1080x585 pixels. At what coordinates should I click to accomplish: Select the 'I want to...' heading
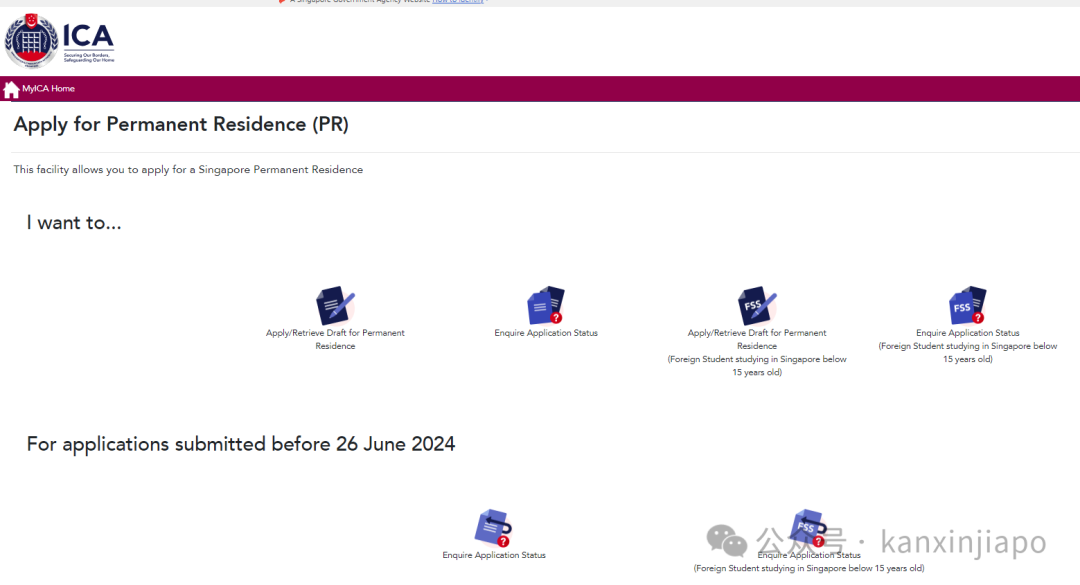pos(74,223)
